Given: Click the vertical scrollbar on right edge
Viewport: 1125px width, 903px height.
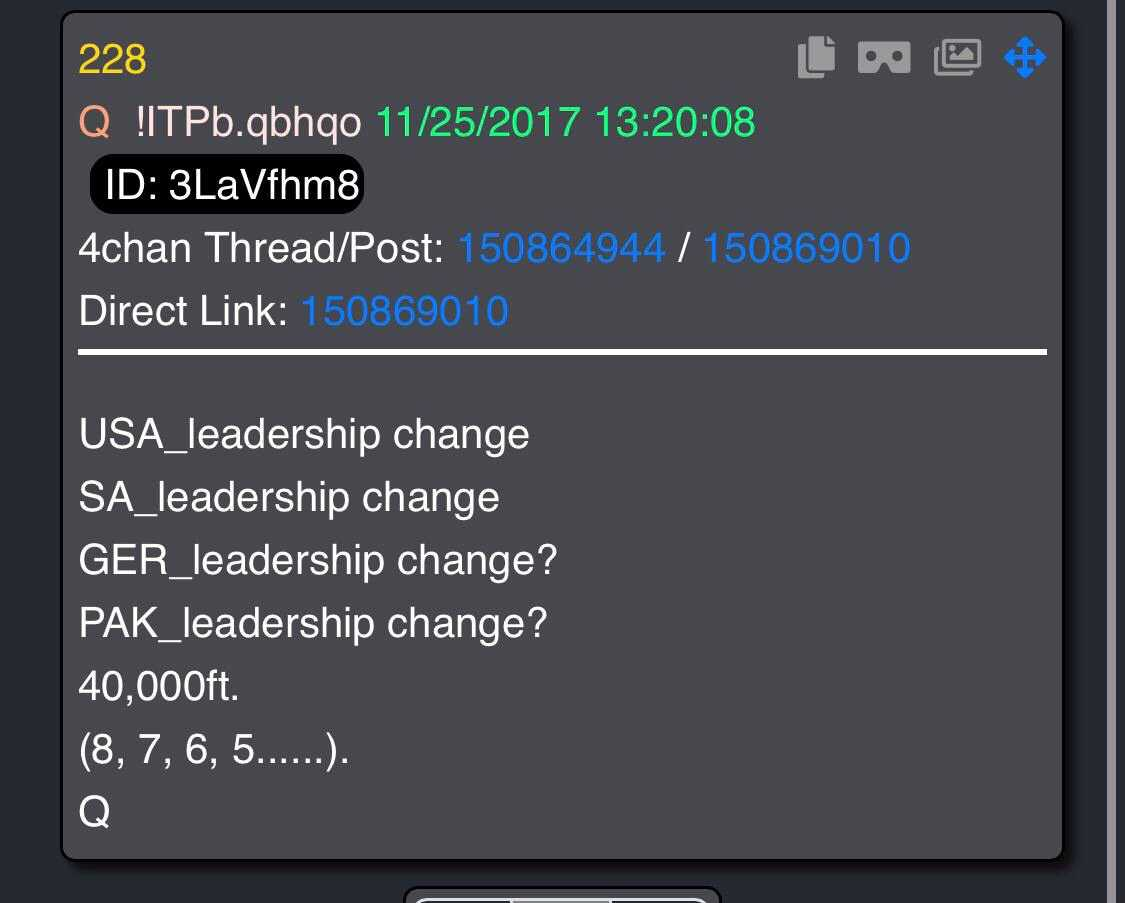Looking at the screenshot, I should (1114, 451).
